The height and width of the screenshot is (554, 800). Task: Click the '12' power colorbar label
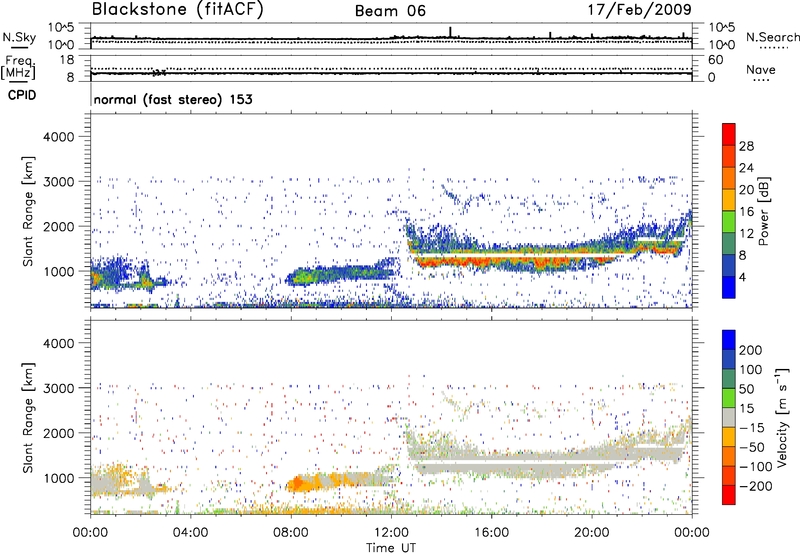[x=746, y=234]
